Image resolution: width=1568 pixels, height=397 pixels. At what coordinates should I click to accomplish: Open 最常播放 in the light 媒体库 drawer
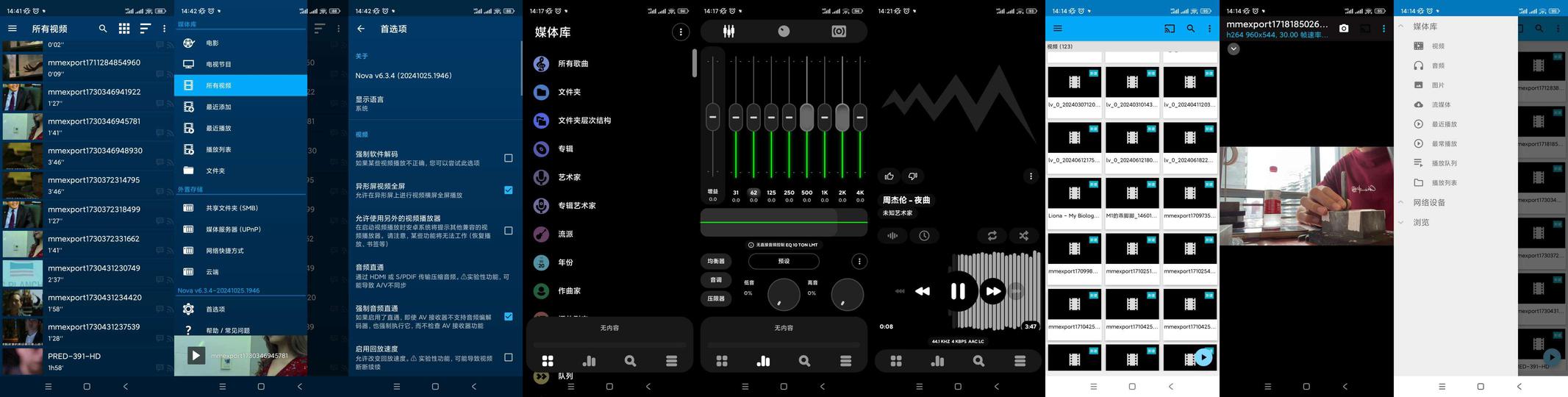pyautogui.click(x=1456, y=143)
